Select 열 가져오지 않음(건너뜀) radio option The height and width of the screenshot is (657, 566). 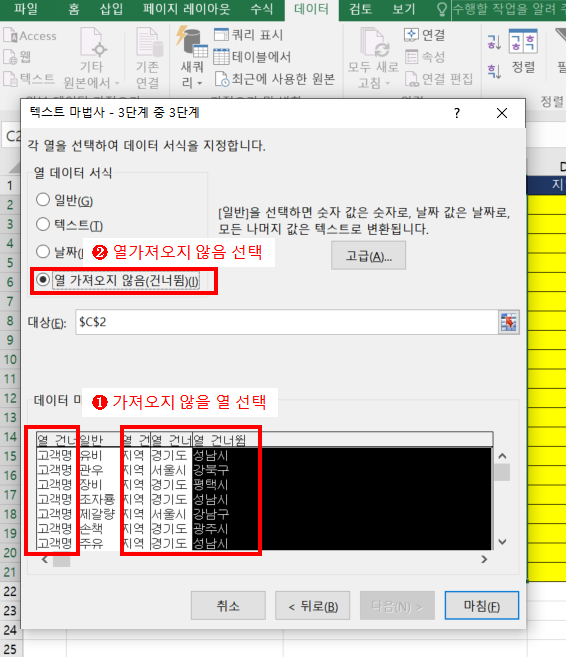43,279
